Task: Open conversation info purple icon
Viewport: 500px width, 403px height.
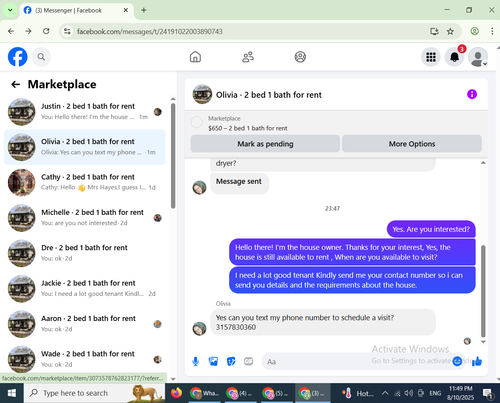Action: click(472, 94)
